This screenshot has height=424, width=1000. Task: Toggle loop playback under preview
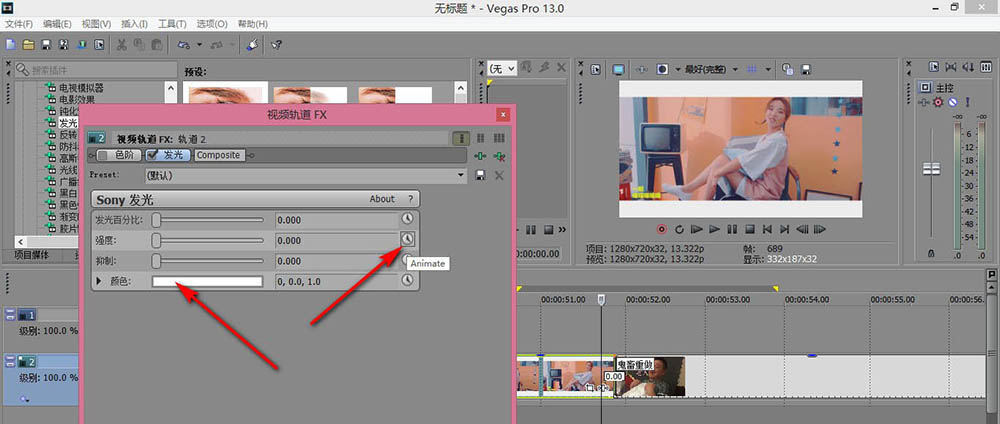(679, 229)
